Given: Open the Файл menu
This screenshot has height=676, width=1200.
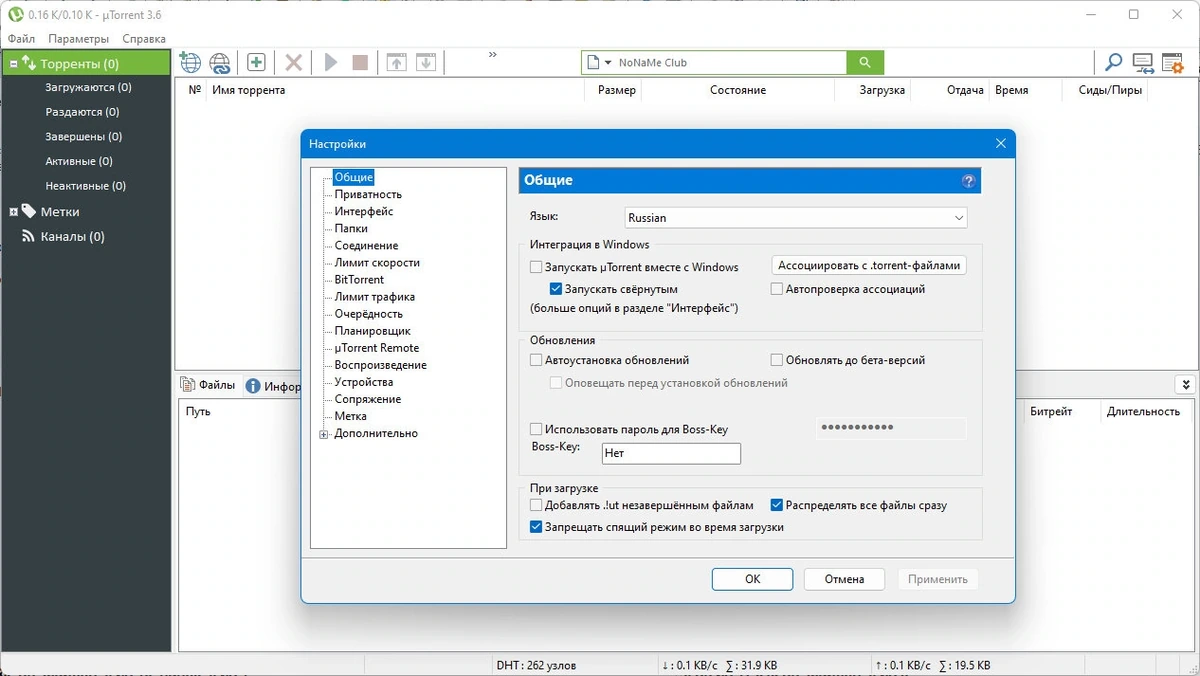Looking at the screenshot, I should pos(21,39).
